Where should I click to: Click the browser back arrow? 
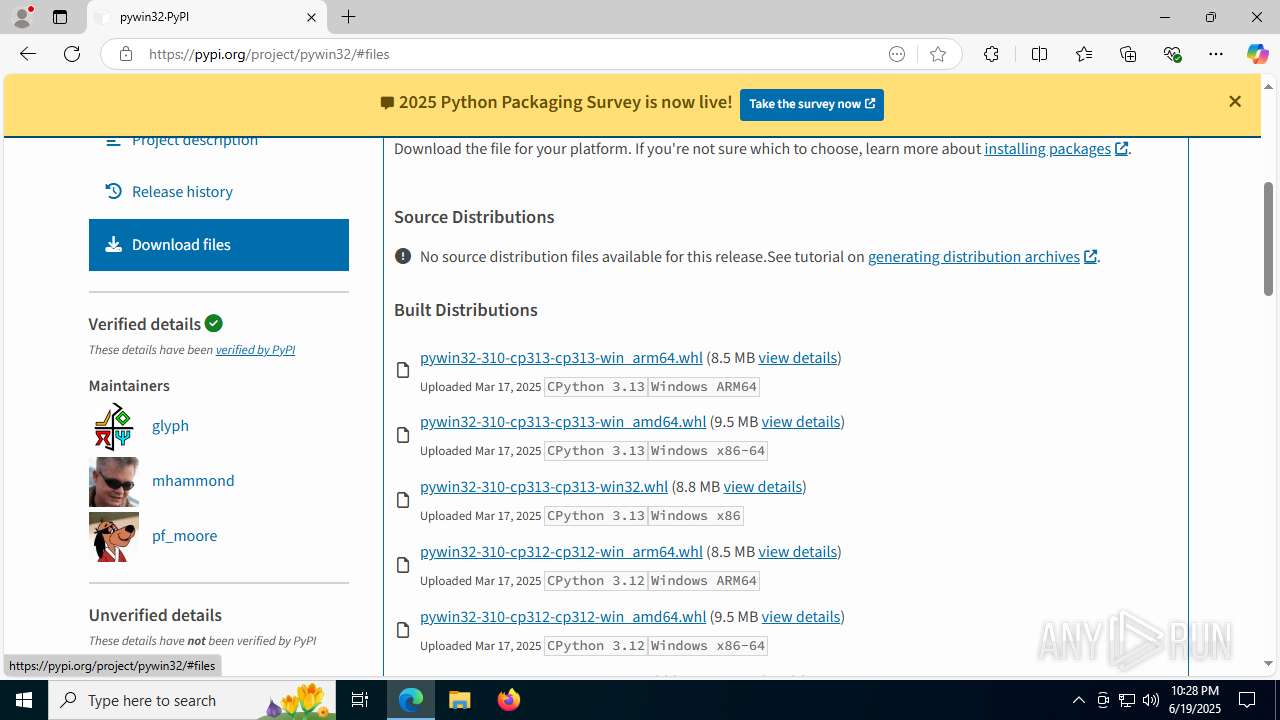click(28, 54)
